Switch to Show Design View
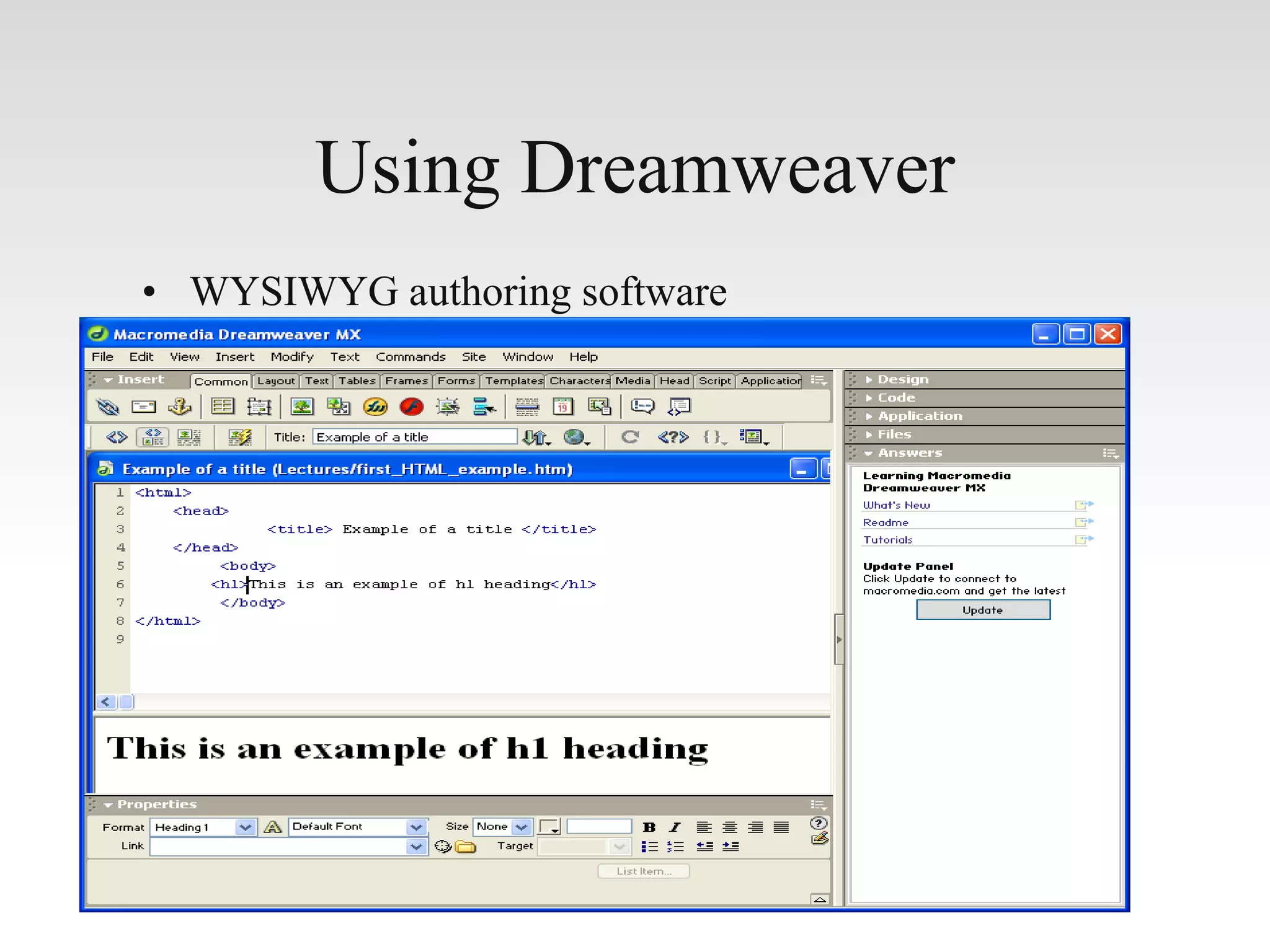Image resolution: width=1270 pixels, height=952 pixels. [x=189, y=438]
